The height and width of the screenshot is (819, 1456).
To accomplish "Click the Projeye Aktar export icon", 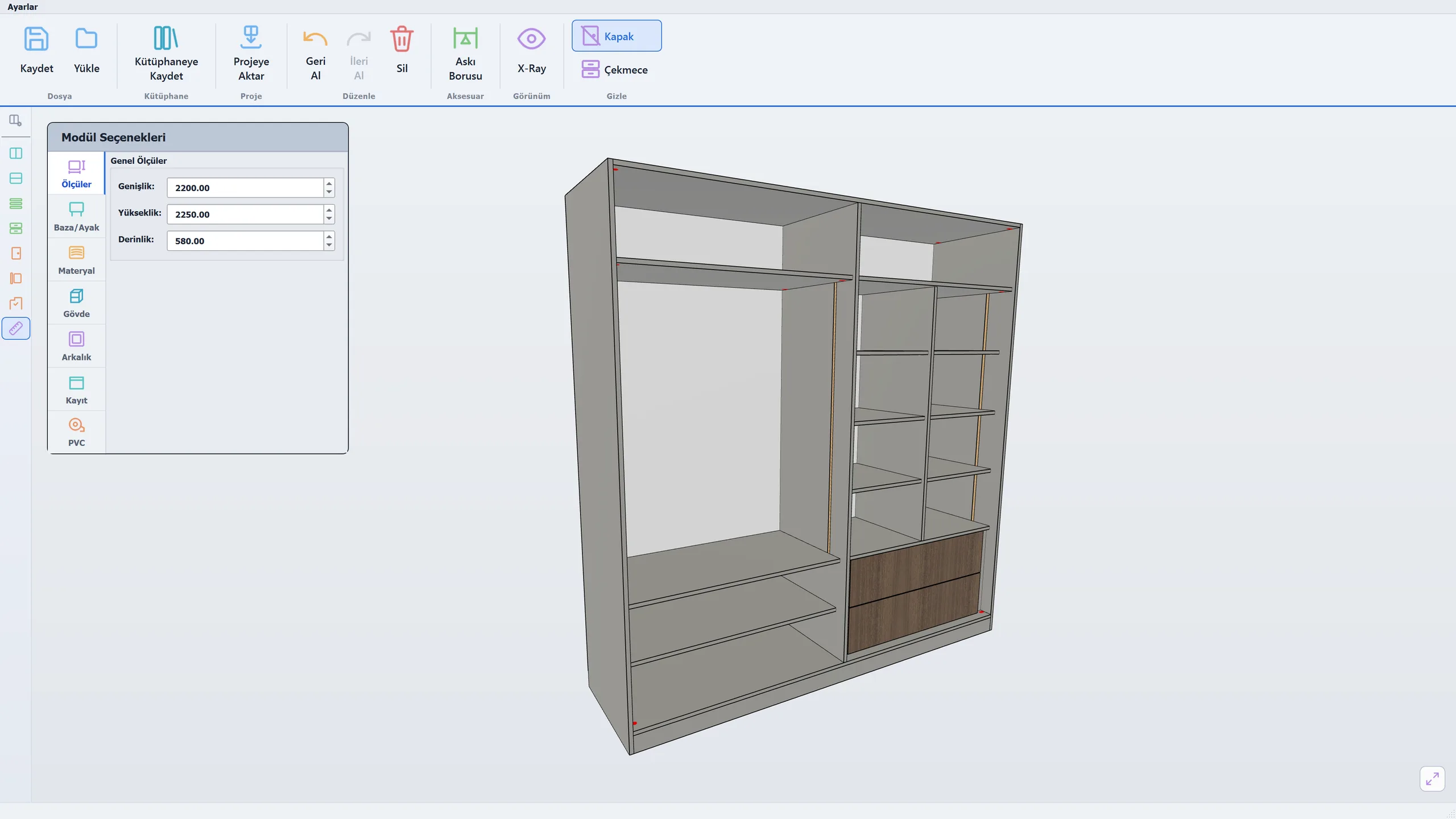I will click(x=251, y=38).
